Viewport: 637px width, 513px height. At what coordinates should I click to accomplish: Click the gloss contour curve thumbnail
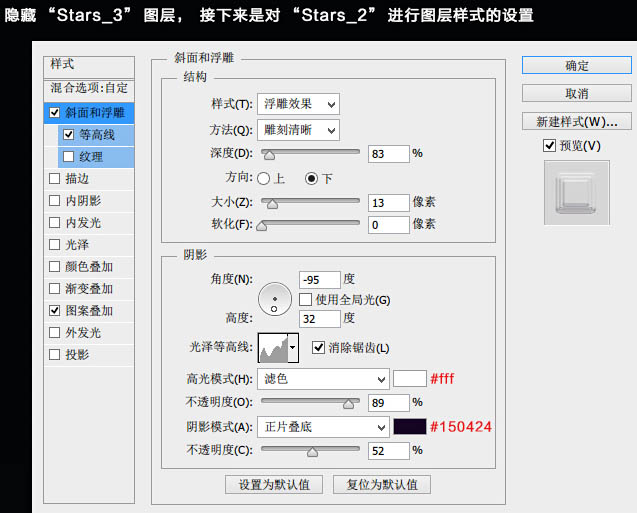click(273, 348)
